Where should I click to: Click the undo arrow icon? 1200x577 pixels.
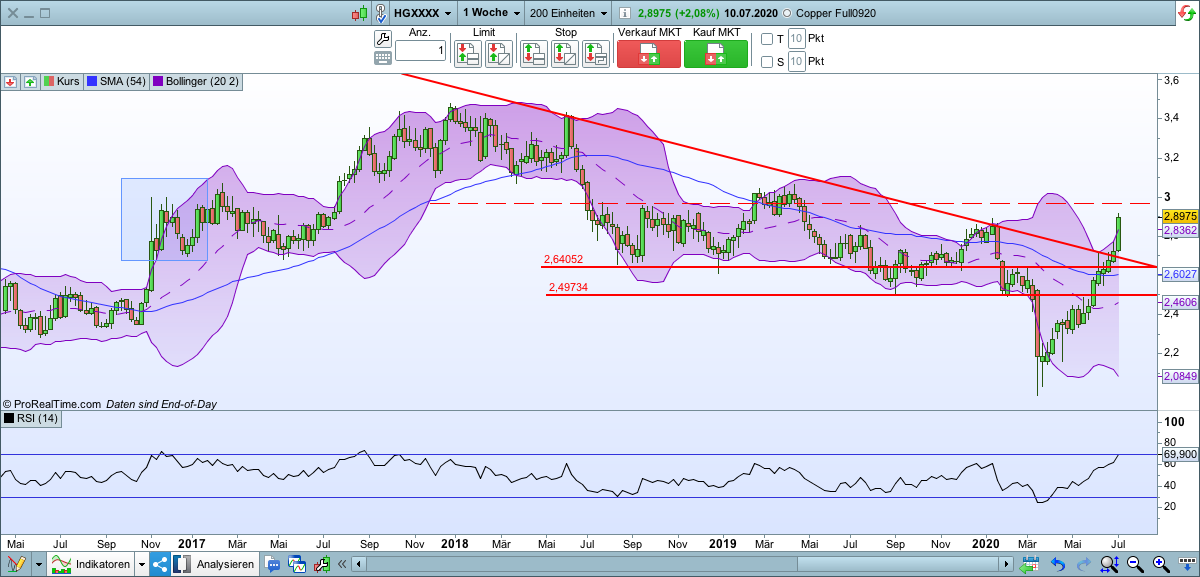1057,563
